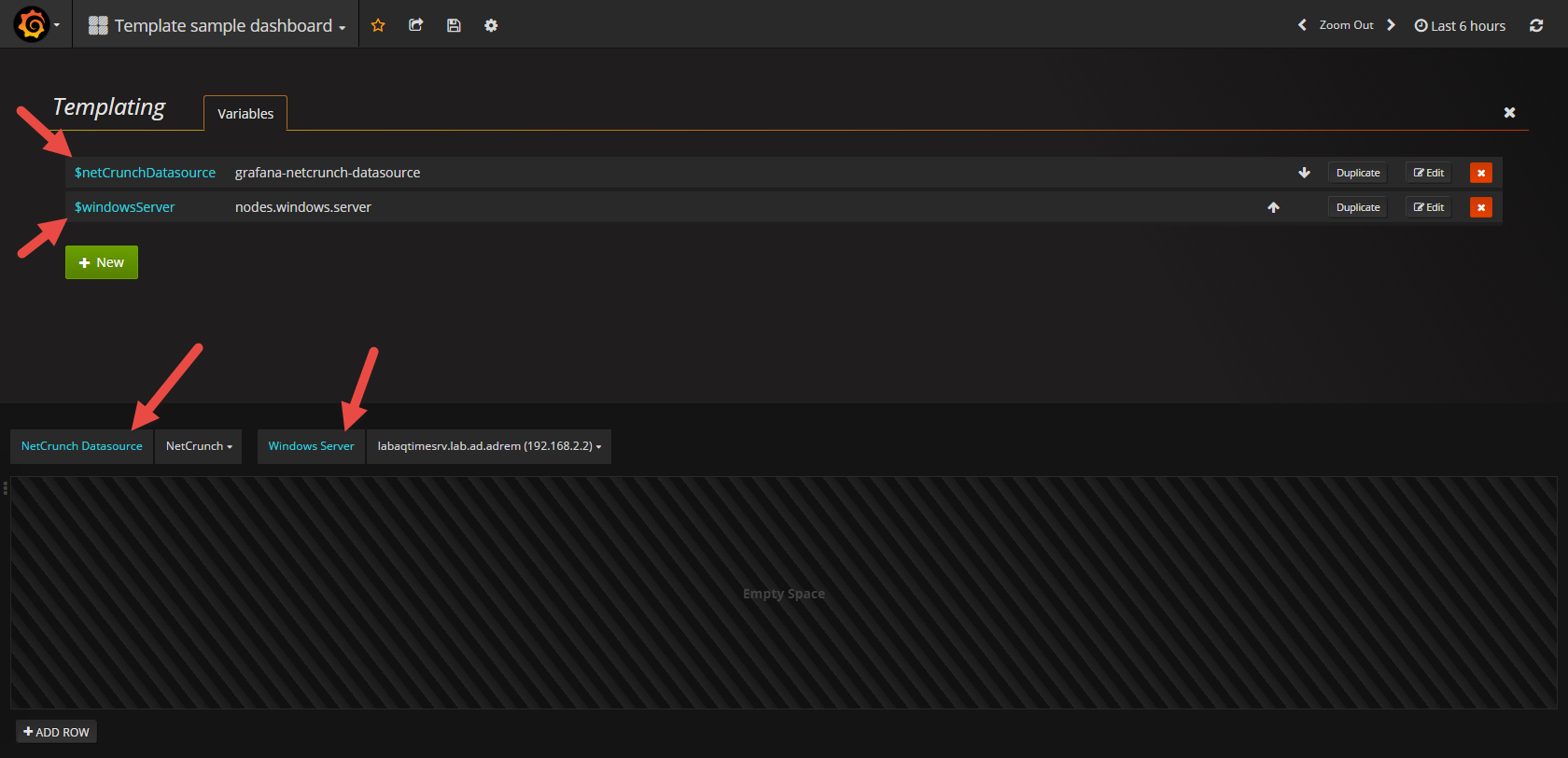Screen dimensions: 1568x758
Task: Open the Last 6 hours time picker
Action: pos(1460,25)
